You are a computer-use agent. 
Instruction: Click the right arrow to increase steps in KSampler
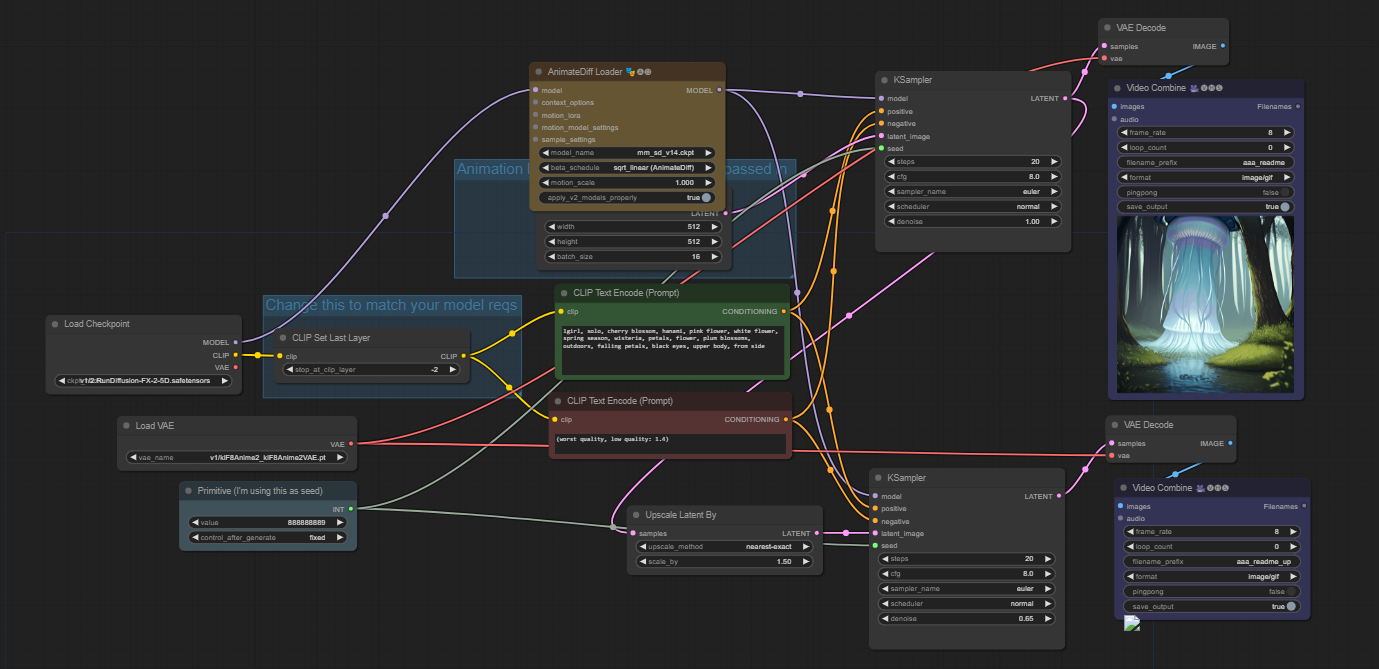(x=1052, y=161)
